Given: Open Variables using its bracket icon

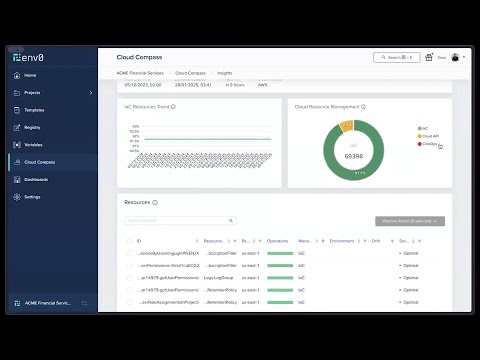Looking at the screenshot, I should tap(17, 145).
